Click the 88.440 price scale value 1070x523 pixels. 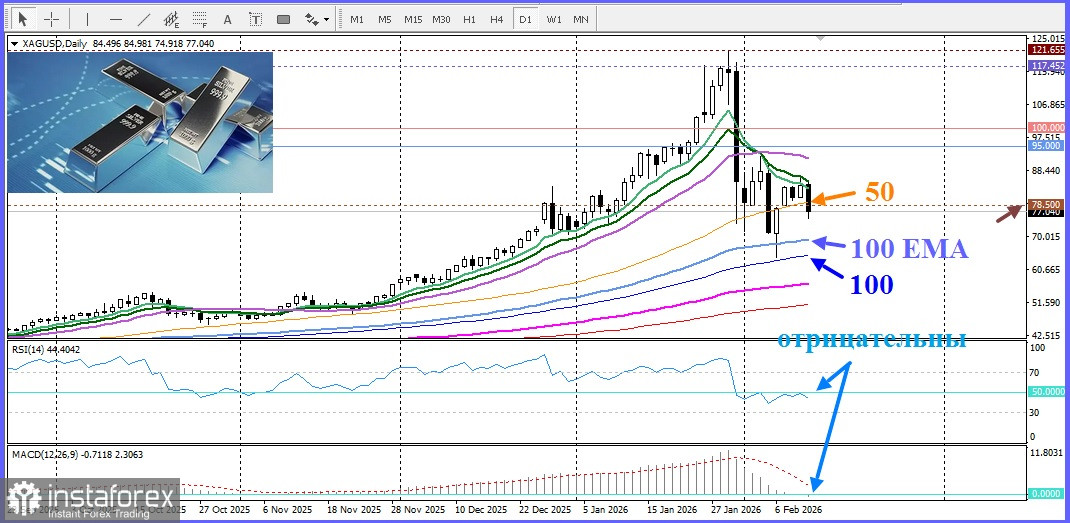1047,170
